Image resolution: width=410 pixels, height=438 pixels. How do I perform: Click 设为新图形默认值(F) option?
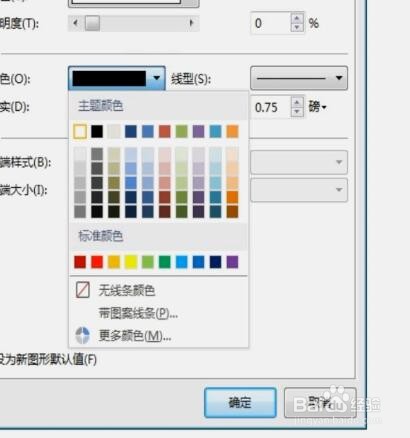(48, 360)
